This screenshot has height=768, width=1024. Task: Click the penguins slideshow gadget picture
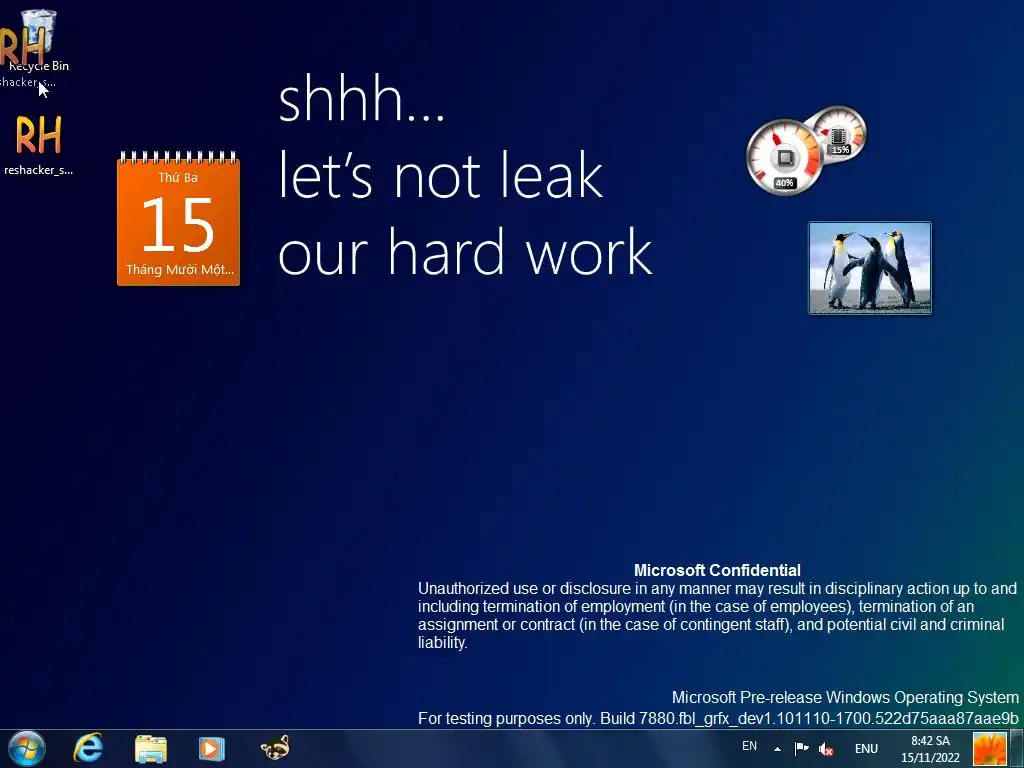[870, 268]
